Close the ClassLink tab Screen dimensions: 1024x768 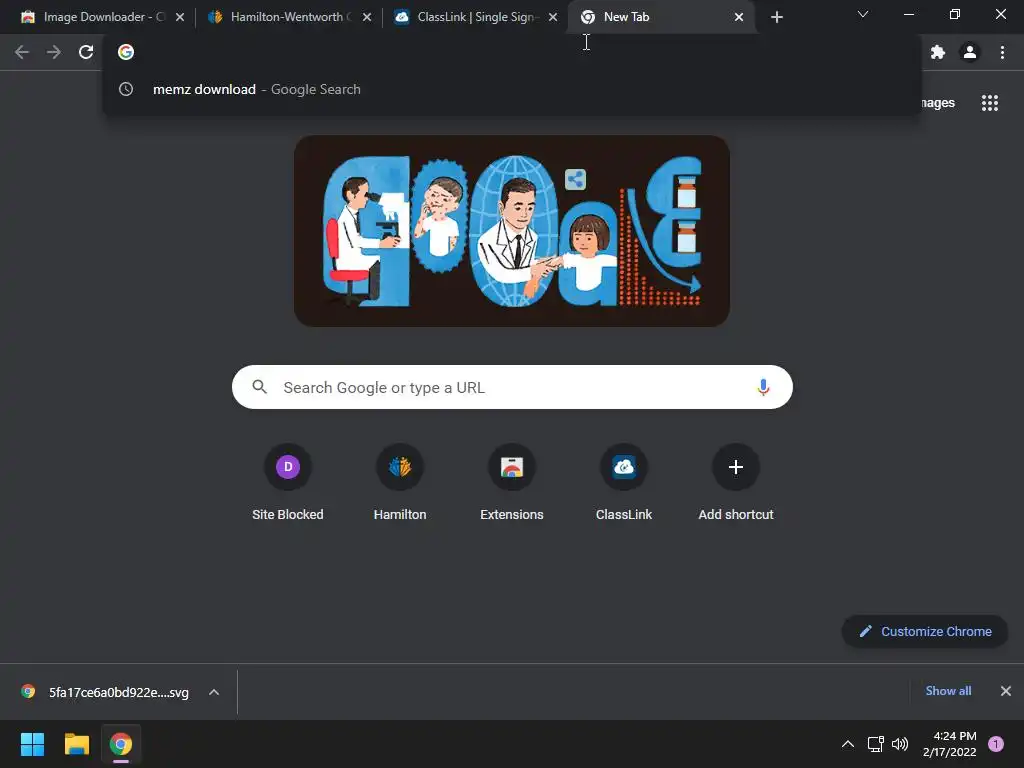553,18
